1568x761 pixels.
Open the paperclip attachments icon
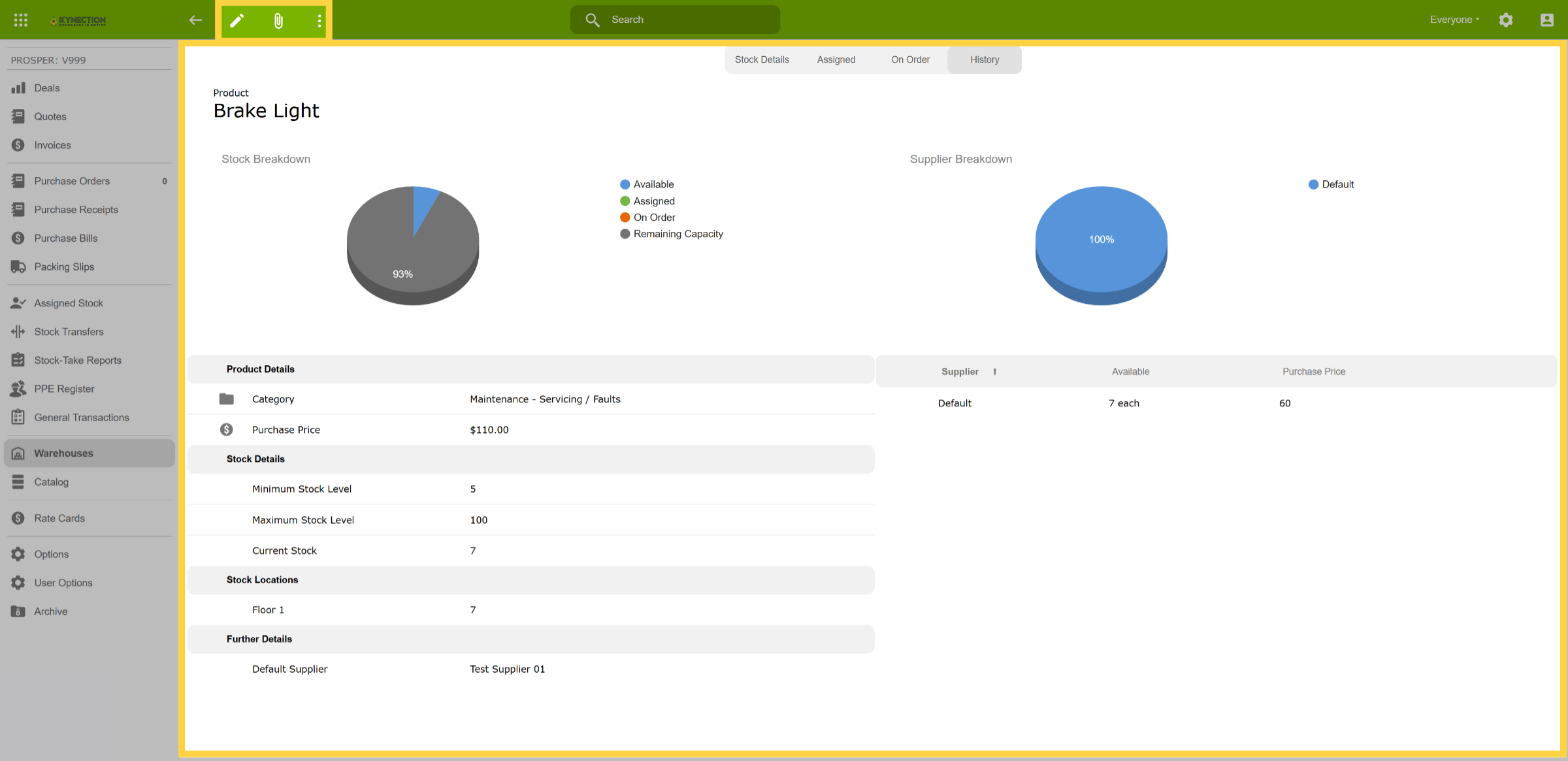pos(278,20)
